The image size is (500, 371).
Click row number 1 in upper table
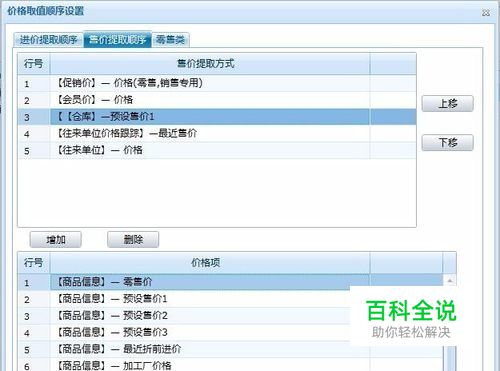pos(27,84)
